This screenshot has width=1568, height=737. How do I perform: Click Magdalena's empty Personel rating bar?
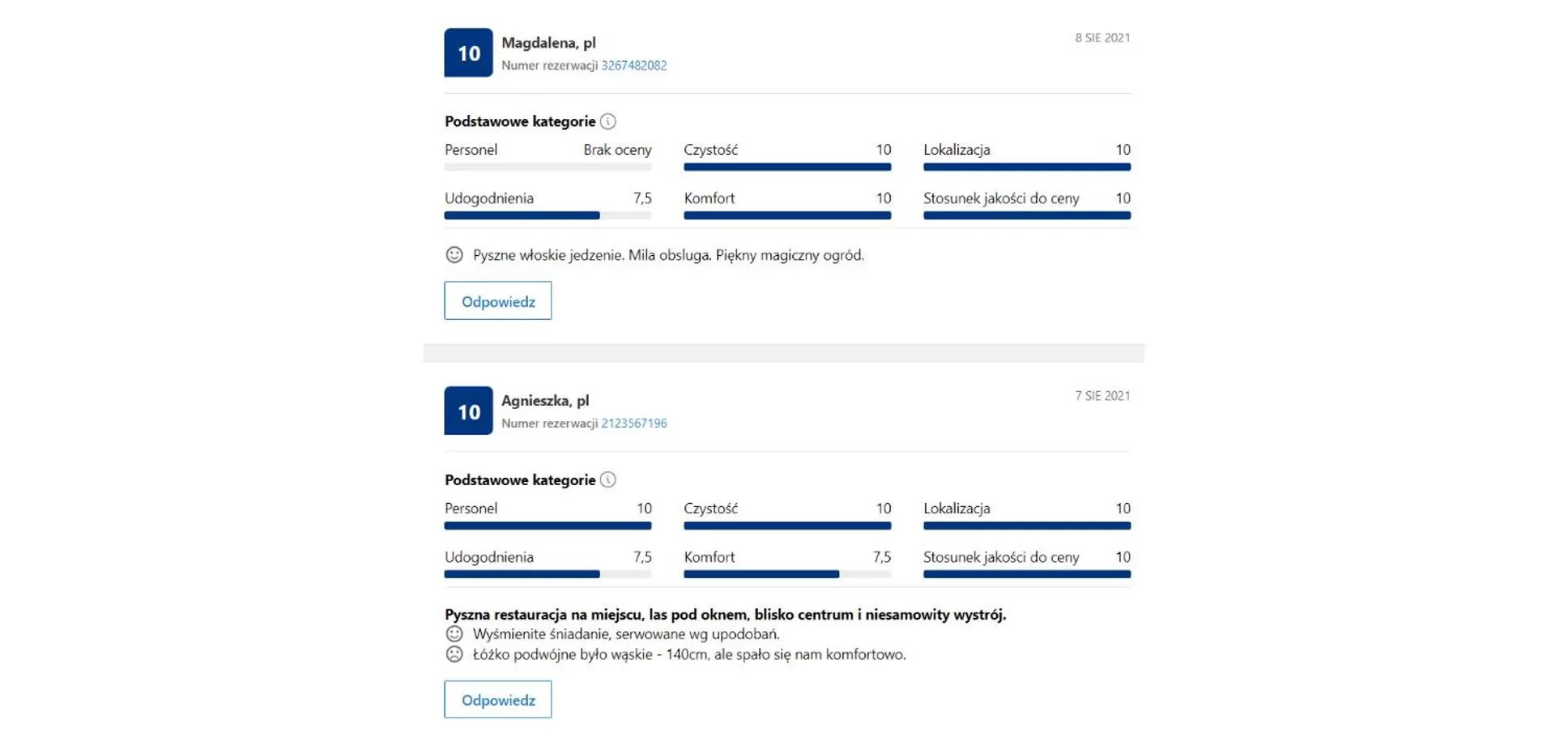548,167
